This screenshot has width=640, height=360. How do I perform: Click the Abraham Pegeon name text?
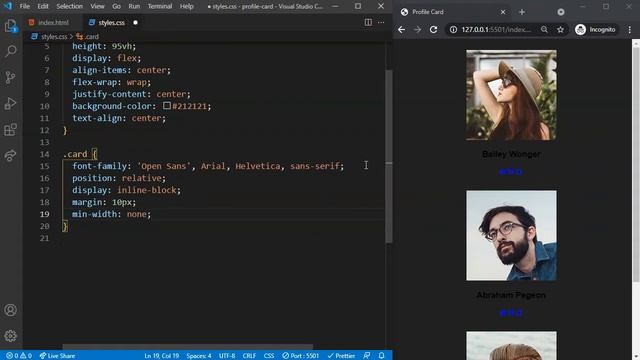pyautogui.click(x=511, y=295)
